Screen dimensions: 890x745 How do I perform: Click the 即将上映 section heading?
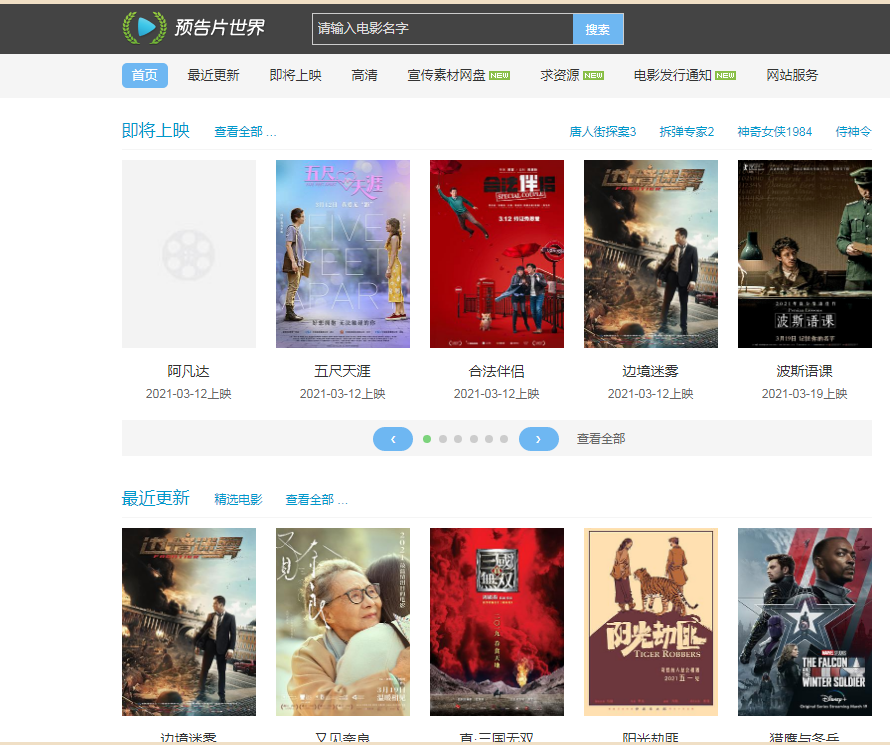pos(156,131)
